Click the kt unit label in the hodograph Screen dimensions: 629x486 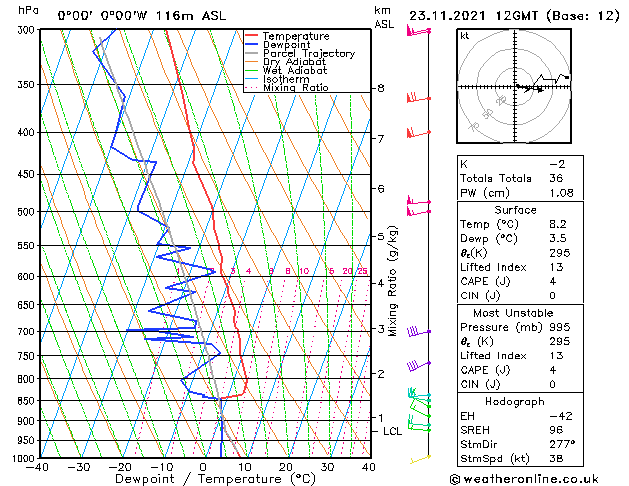[465, 35]
